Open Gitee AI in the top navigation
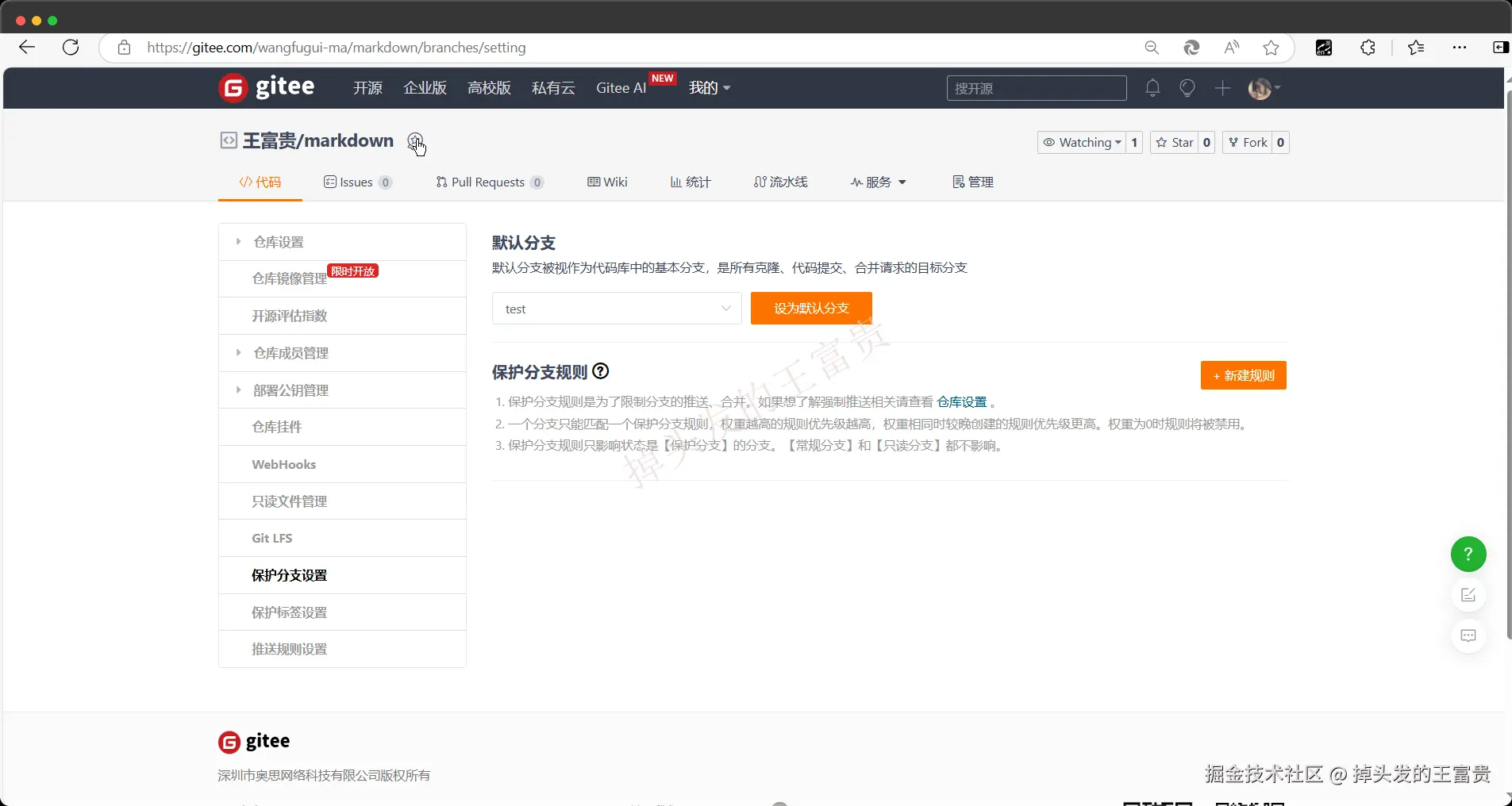 pos(621,88)
